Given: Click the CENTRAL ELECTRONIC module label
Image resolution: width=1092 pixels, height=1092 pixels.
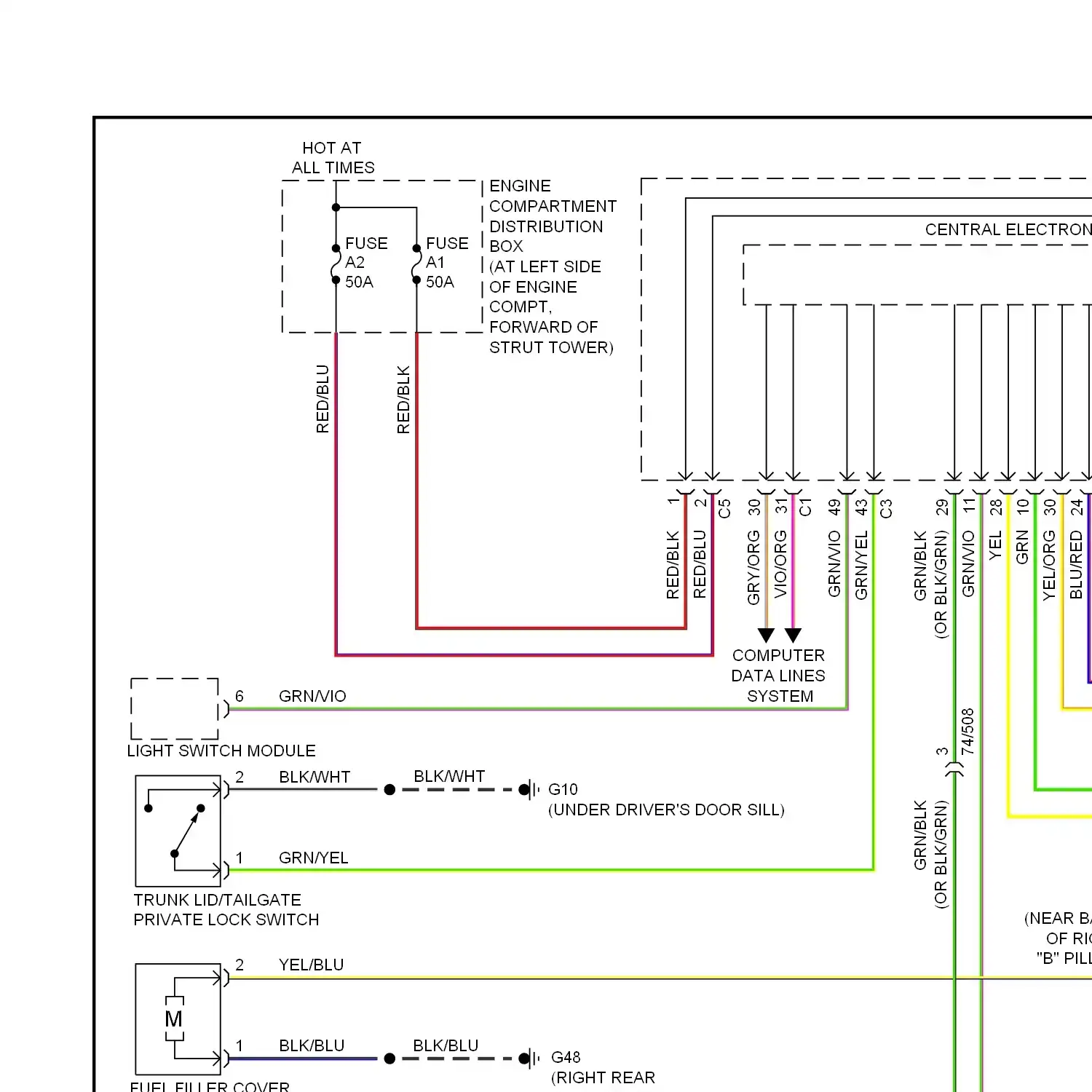Looking at the screenshot, I should (x=1008, y=229).
